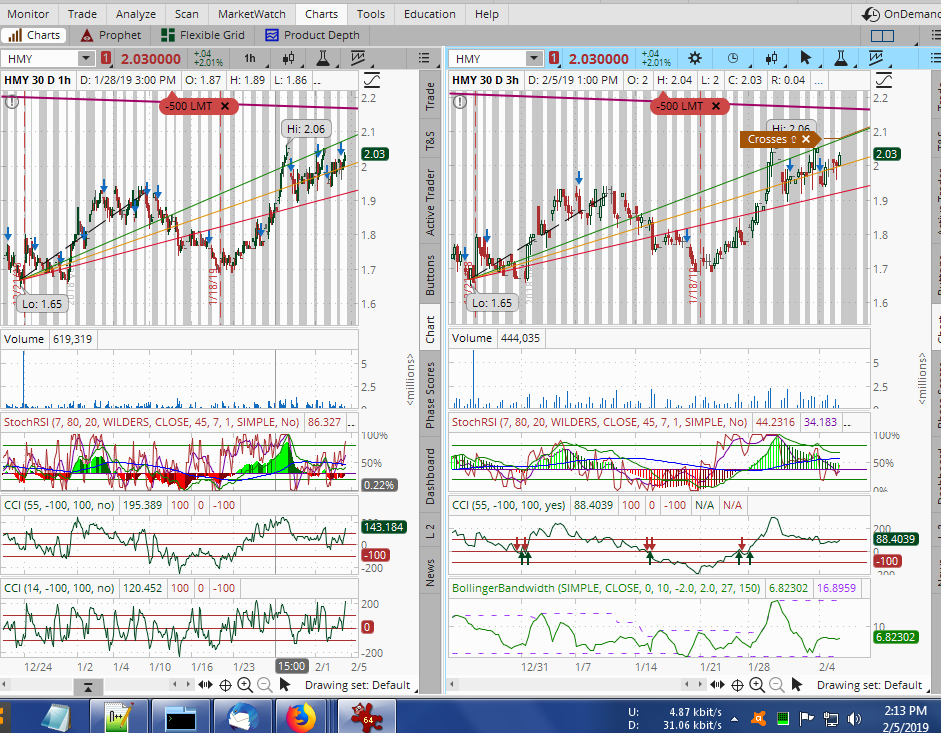This screenshot has height=733, width=941.
Task: Click the OnDemand button
Action: click(900, 14)
